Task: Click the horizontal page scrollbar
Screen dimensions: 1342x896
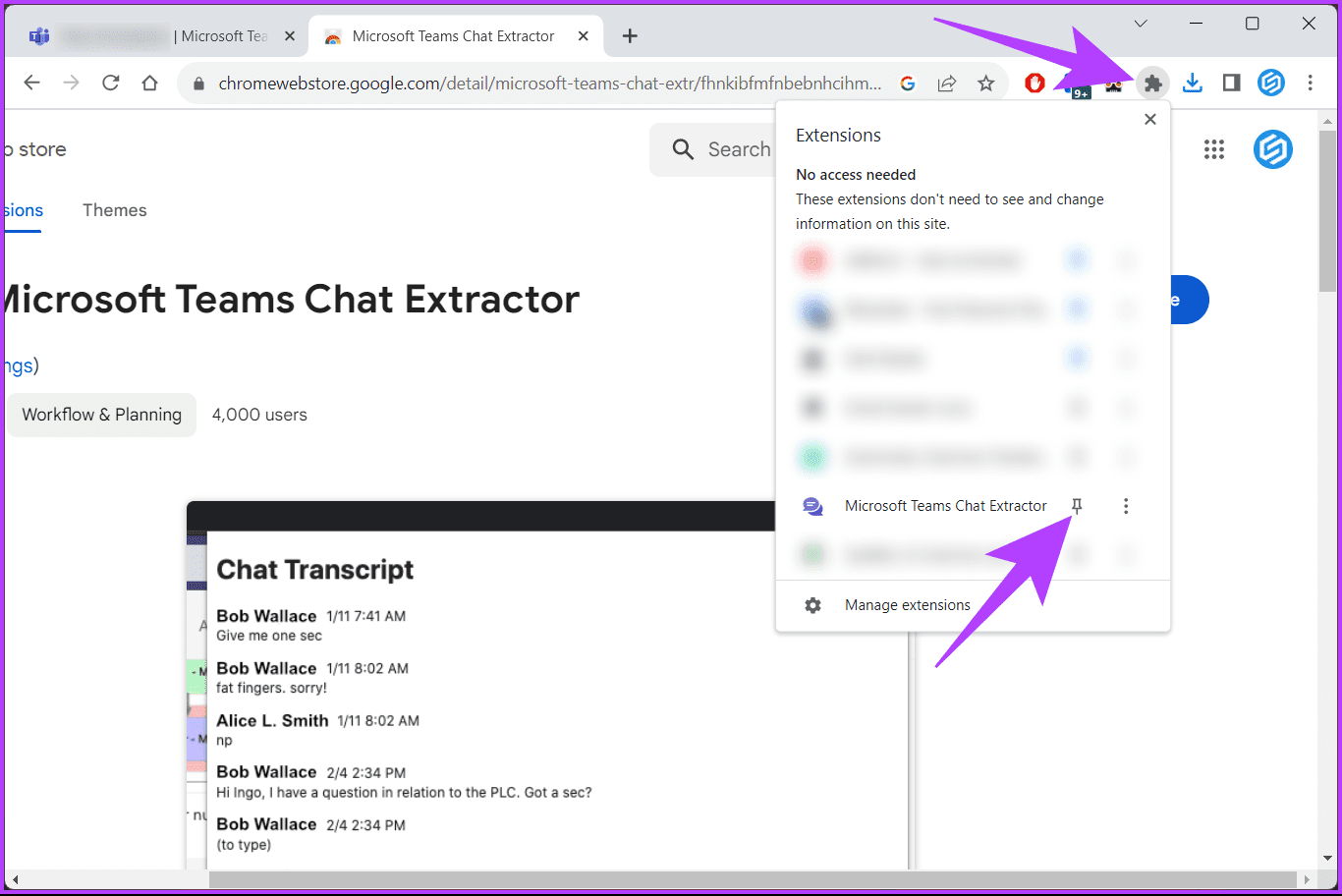Action: (x=753, y=879)
